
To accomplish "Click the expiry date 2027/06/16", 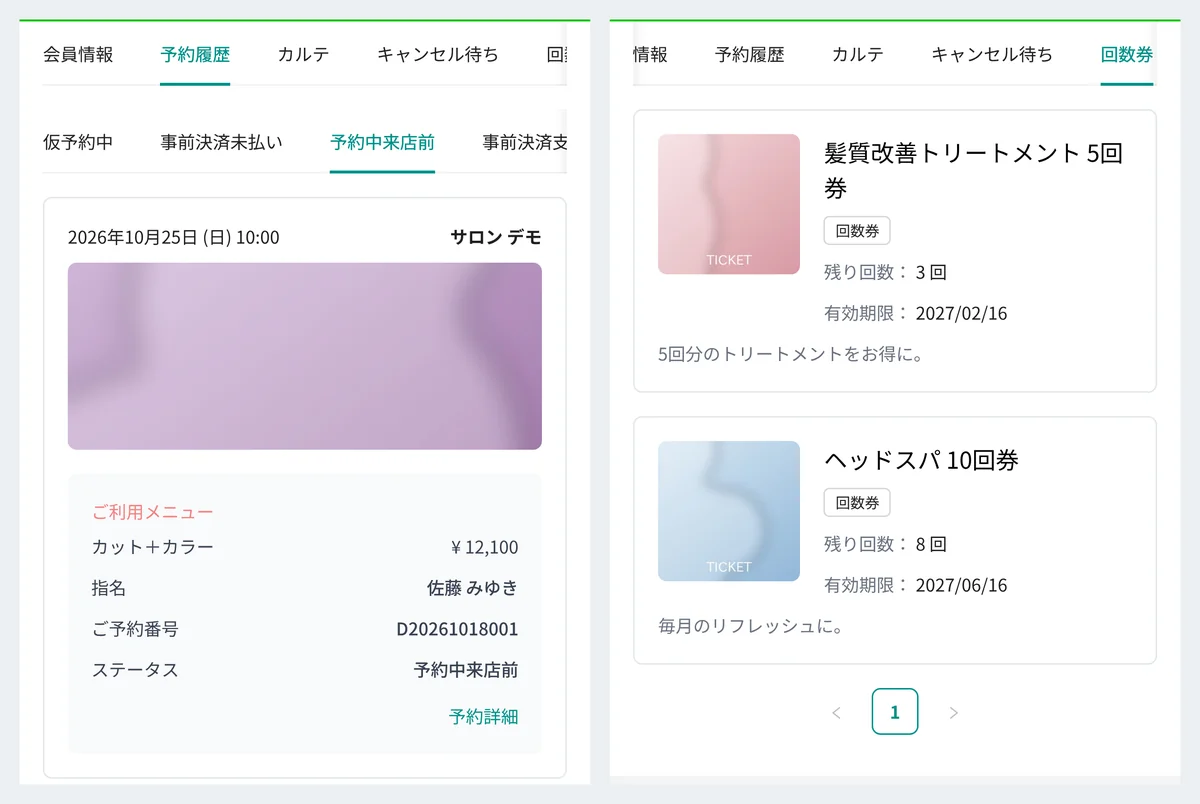I will [x=961, y=585].
